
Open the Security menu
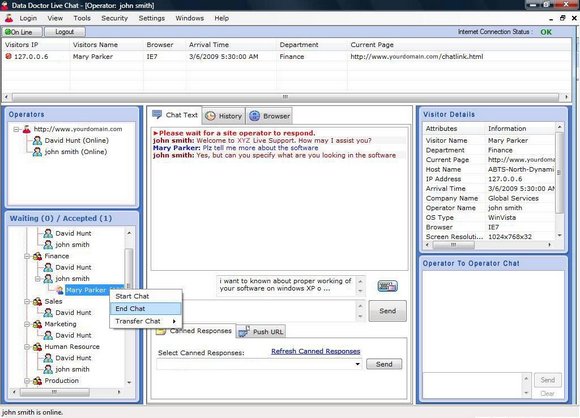114,18
